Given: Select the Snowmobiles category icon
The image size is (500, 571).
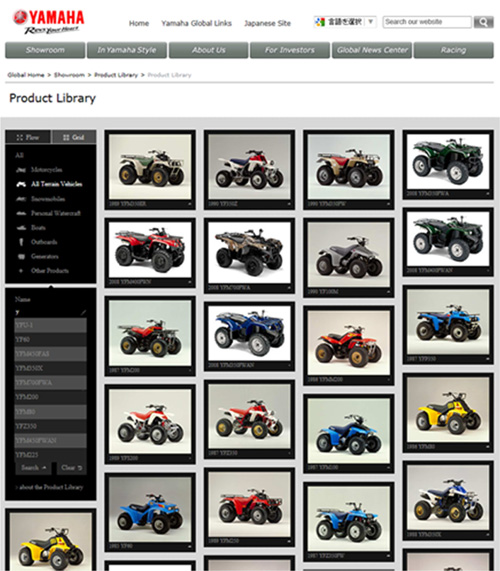Looking at the screenshot, I should 21,199.
